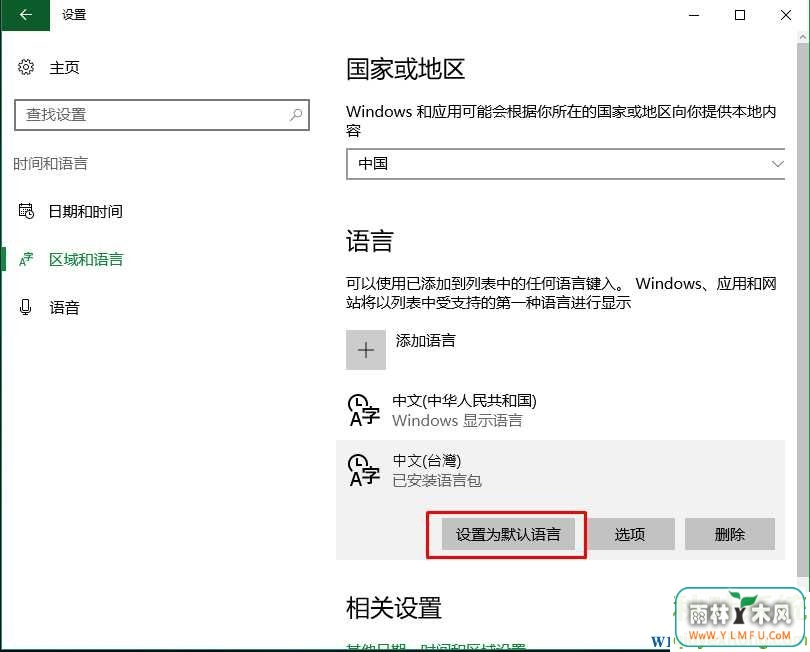Expand the country dropdown chevron
This screenshot has width=810, height=652.
click(x=777, y=164)
